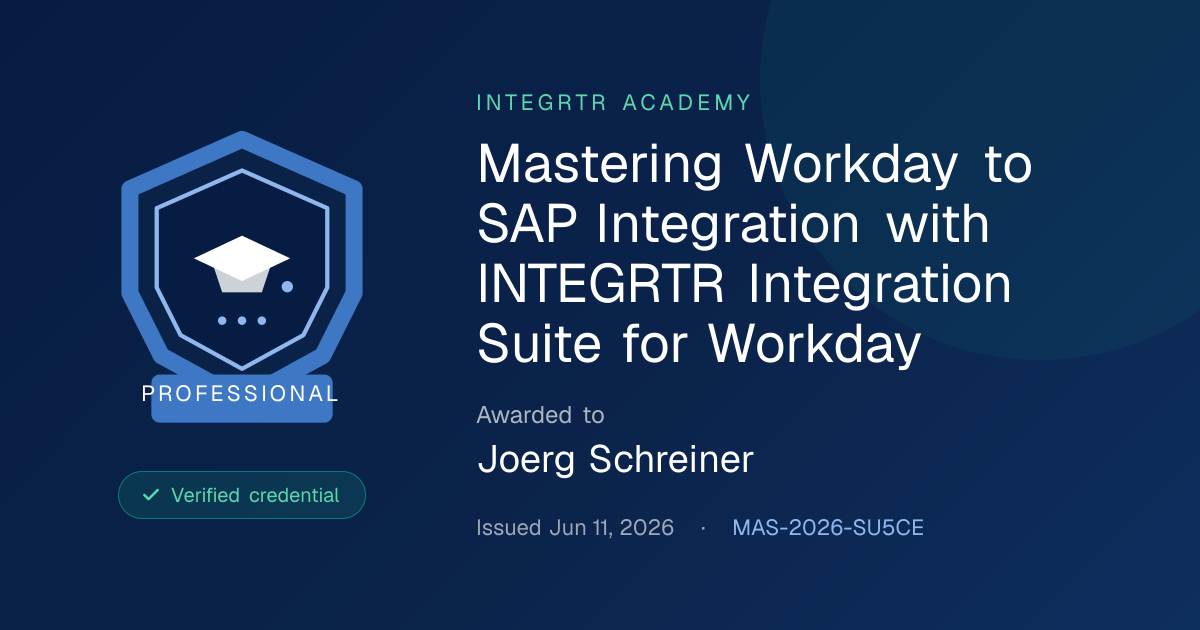Click the Verified credential pill

click(x=242, y=495)
